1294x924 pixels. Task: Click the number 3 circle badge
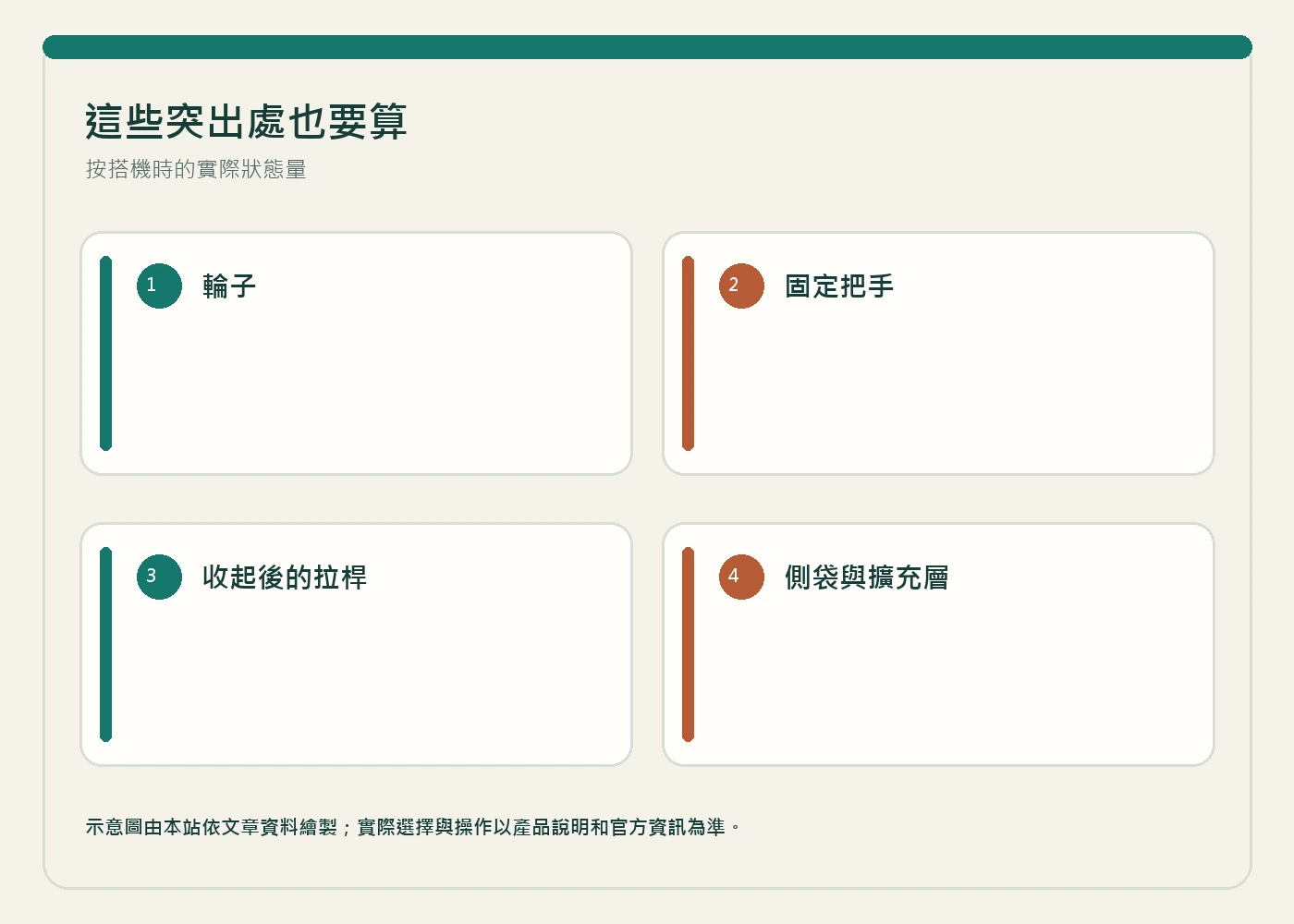(x=159, y=577)
